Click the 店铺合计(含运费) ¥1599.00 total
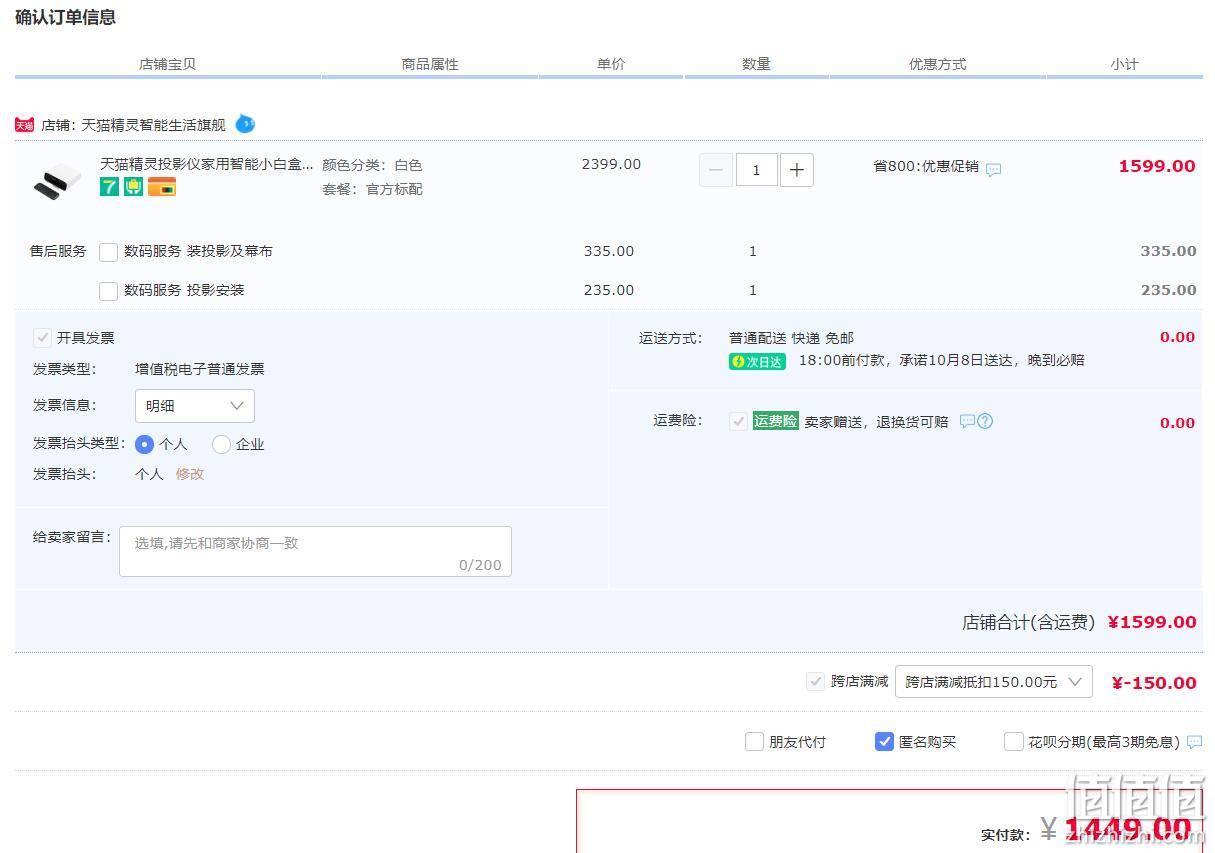This screenshot has height=853, width=1215. [1079, 622]
